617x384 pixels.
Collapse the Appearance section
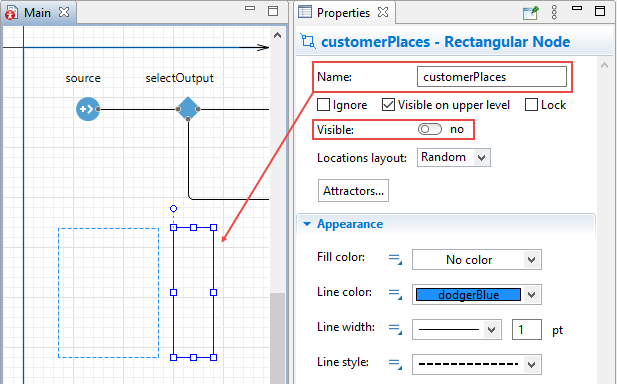307,224
